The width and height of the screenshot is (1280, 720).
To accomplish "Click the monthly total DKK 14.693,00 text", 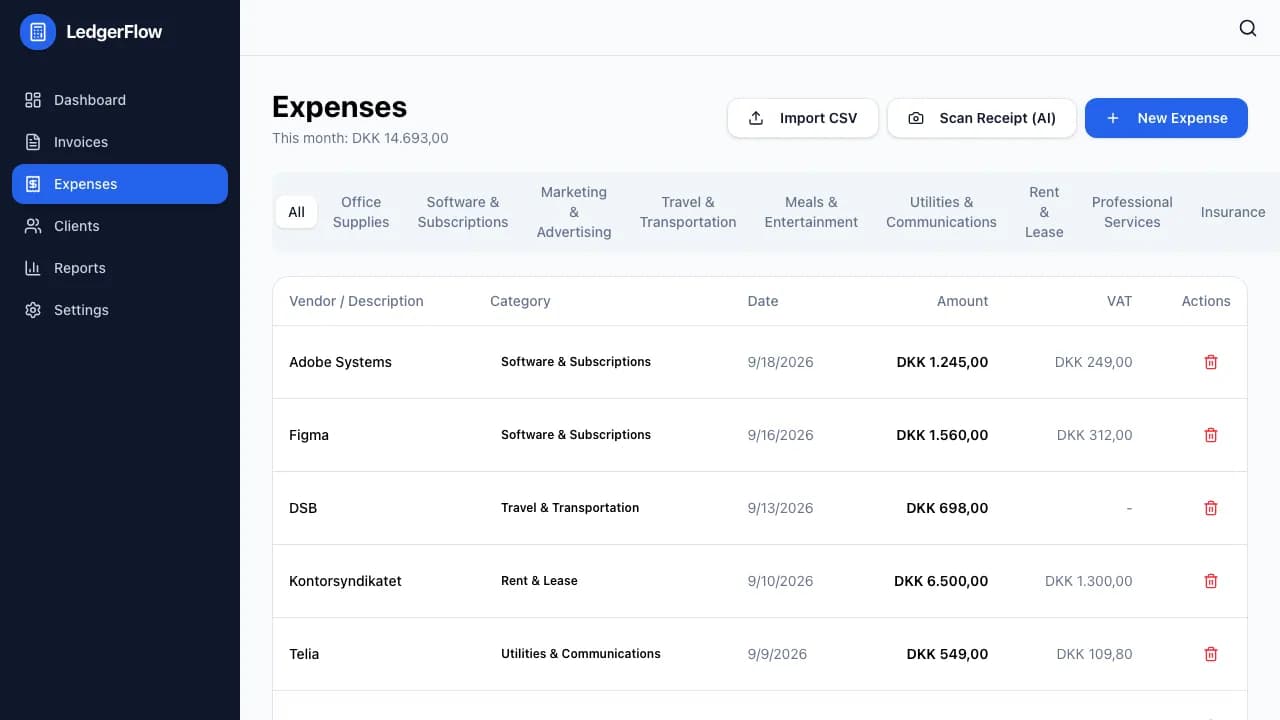I will [400, 138].
